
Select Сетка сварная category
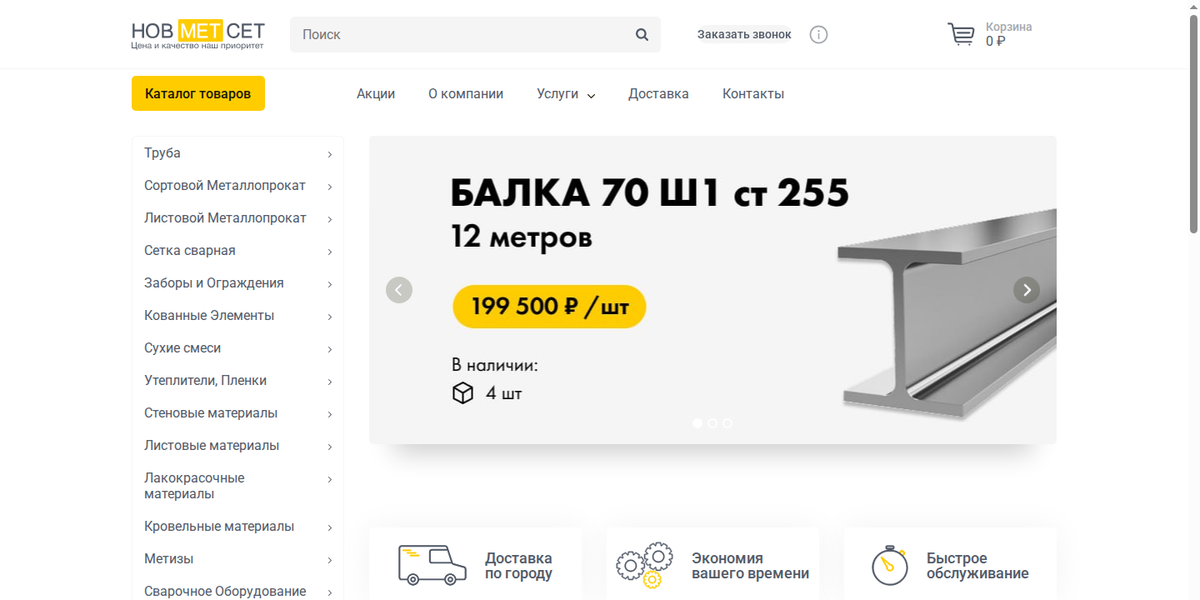tap(190, 251)
